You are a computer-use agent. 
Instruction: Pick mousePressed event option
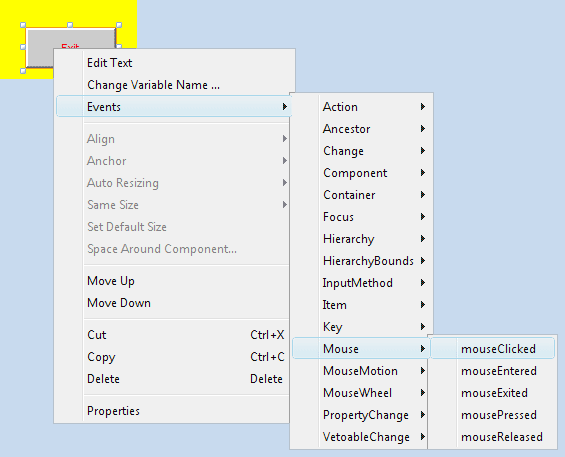492,414
